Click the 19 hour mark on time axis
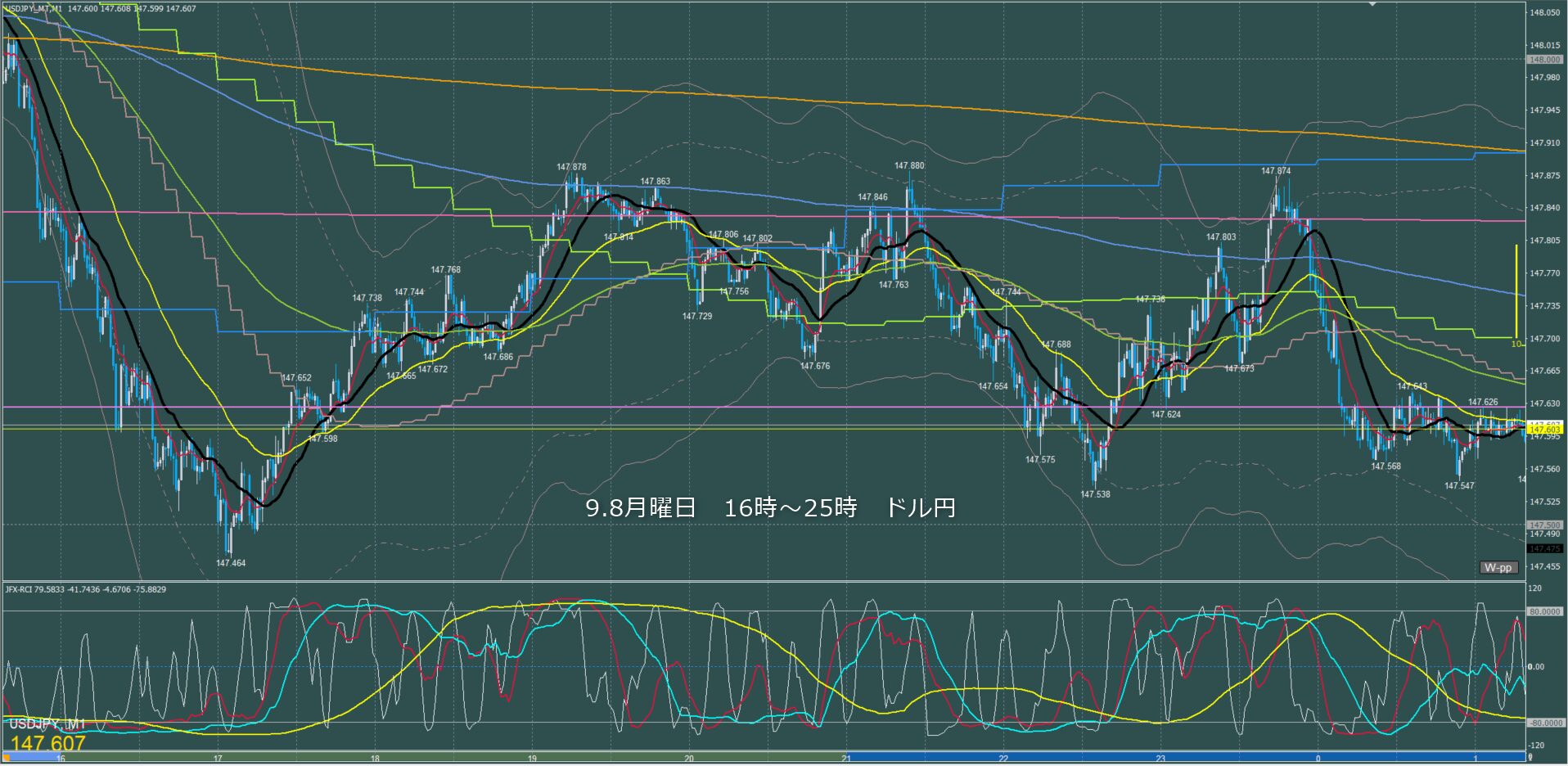Viewport: 1568px width, 766px height. point(532,759)
